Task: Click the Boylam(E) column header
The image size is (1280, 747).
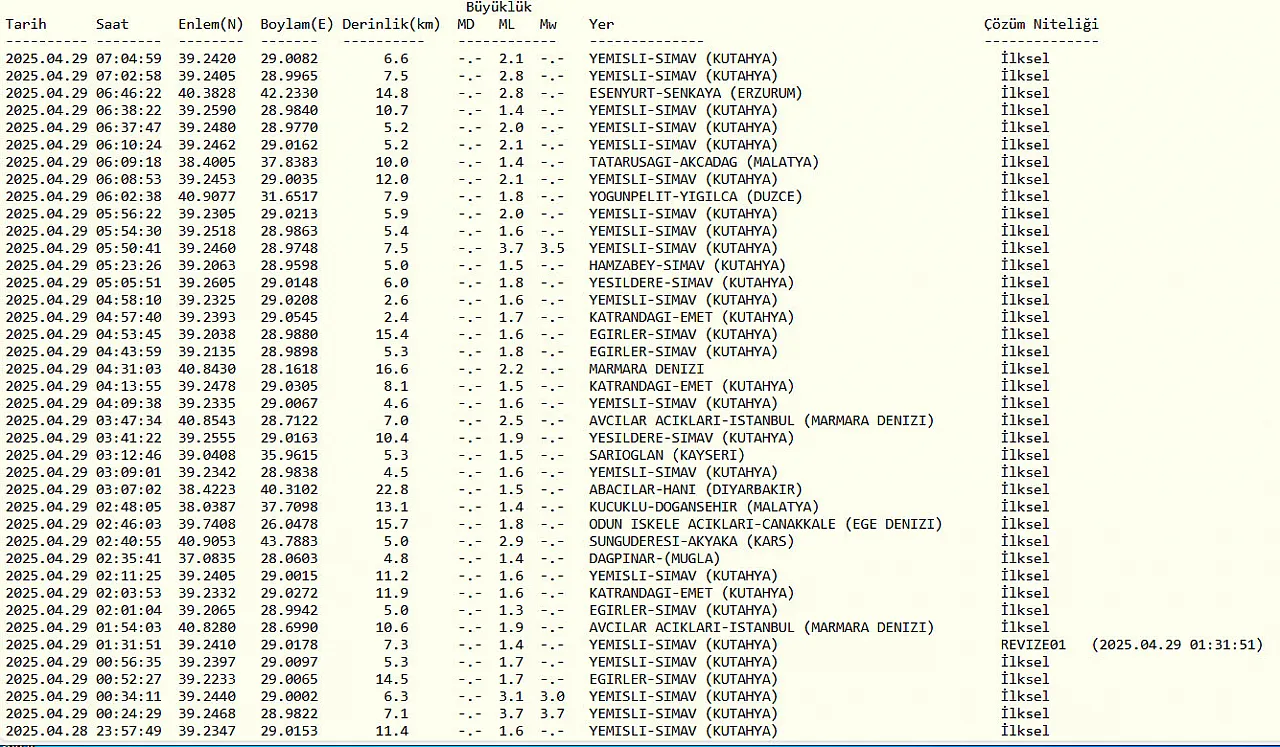Action: click(x=297, y=24)
